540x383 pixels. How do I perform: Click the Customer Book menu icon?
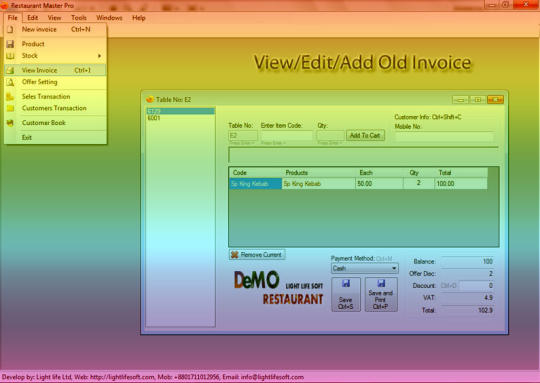pyautogui.click(x=10, y=123)
